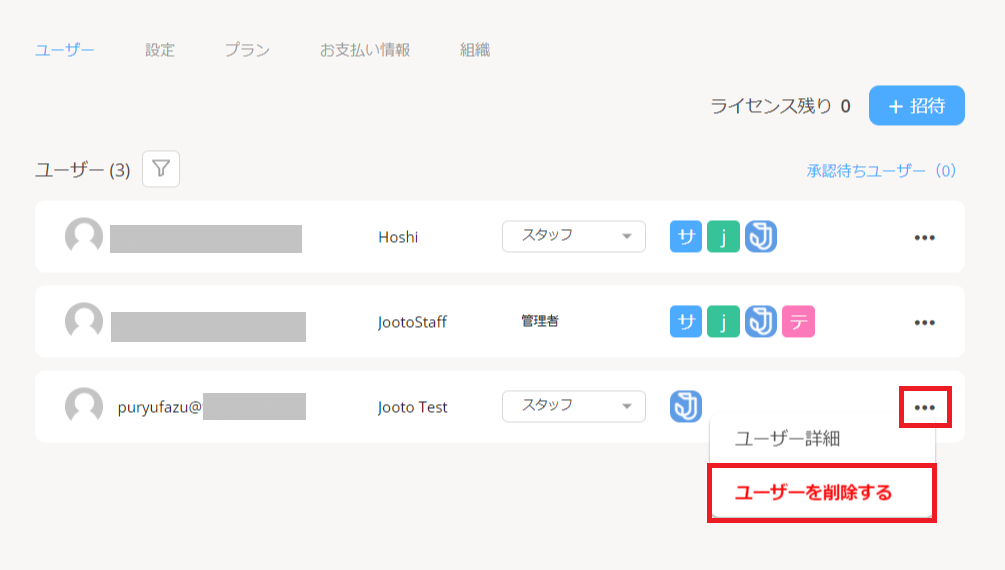This screenshot has width=1005, height=570.
Task: Click the puryufazu user avatar
Action: click(84, 406)
